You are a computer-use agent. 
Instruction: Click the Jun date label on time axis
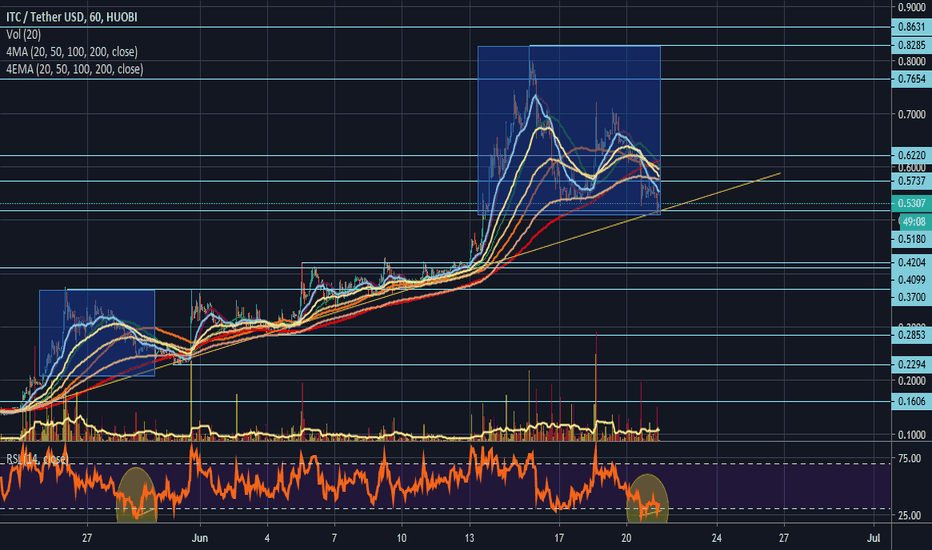point(200,538)
